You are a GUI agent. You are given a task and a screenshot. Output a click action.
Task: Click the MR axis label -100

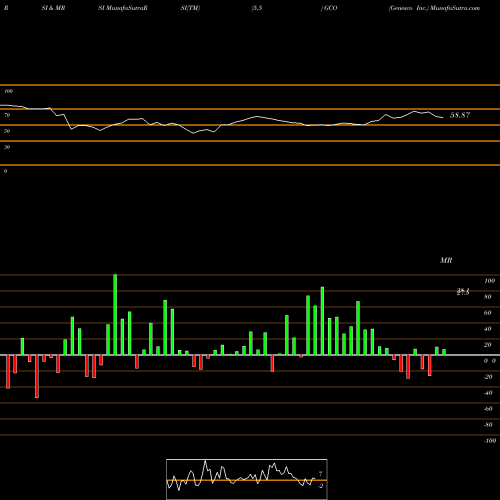[490, 441]
